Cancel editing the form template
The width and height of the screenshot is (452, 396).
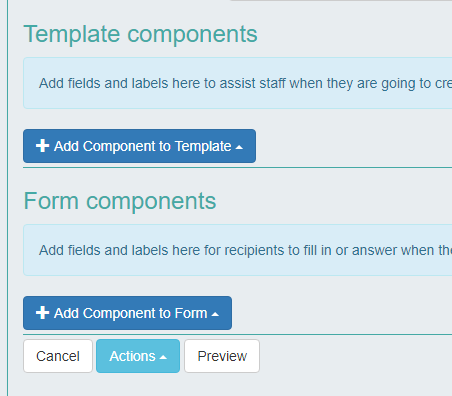58,356
